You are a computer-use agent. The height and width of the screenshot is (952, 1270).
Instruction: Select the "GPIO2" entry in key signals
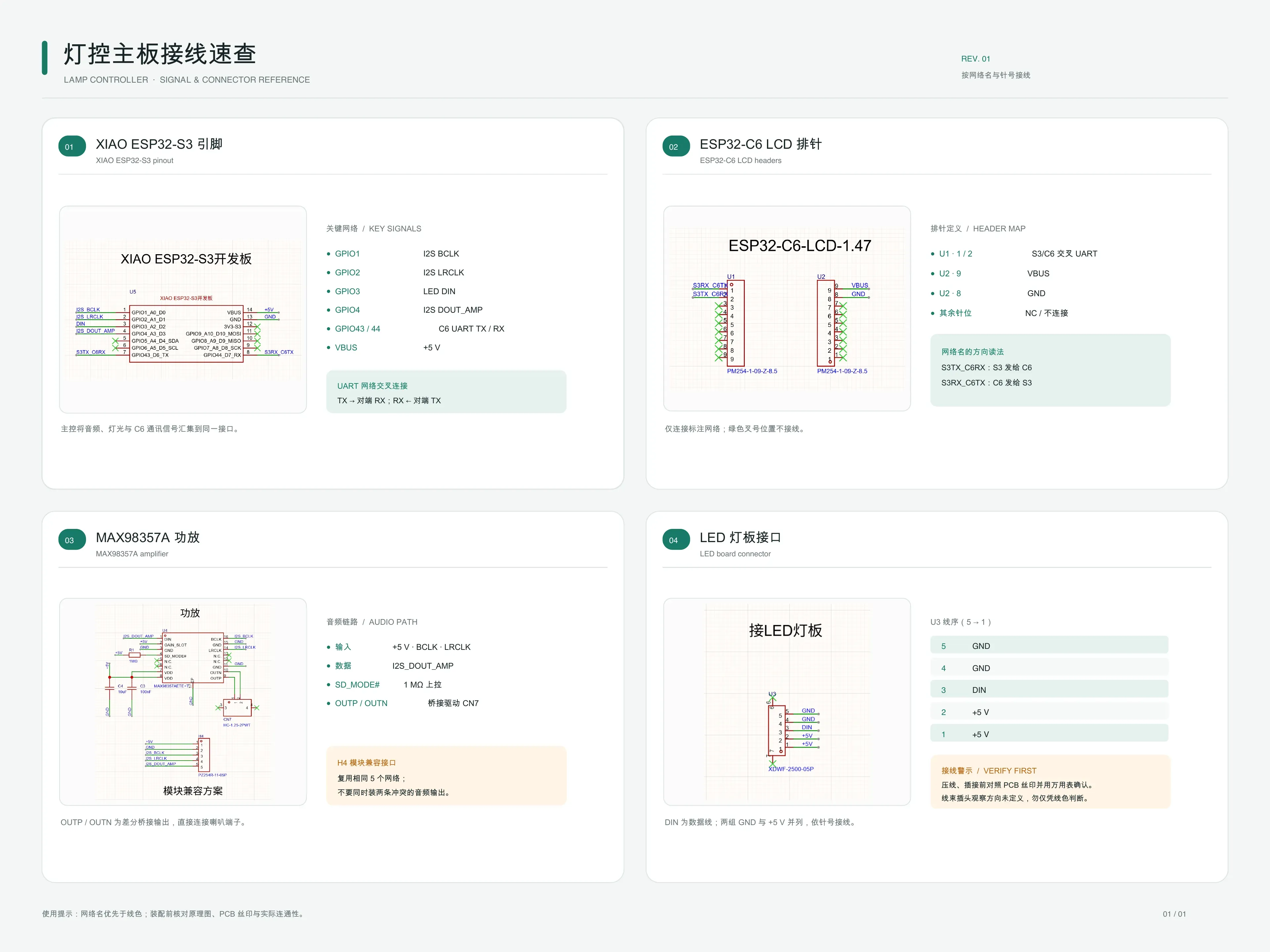[347, 273]
